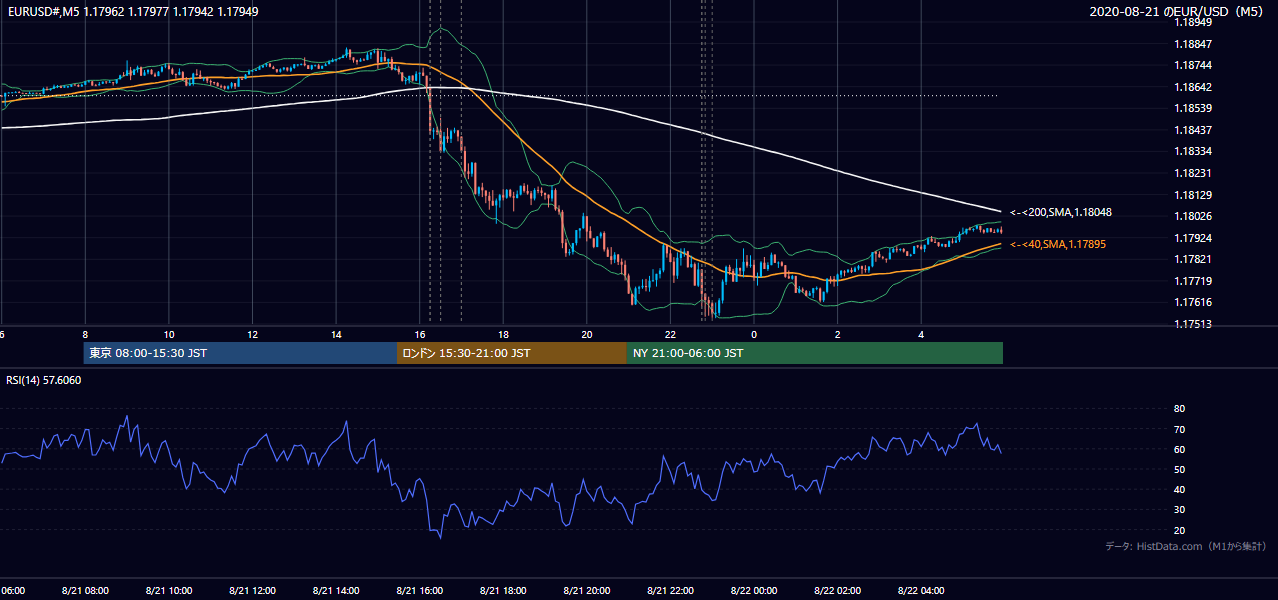Click the bottom time label 8/22 04:00
The image size is (1278, 600).
coord(921,591)
